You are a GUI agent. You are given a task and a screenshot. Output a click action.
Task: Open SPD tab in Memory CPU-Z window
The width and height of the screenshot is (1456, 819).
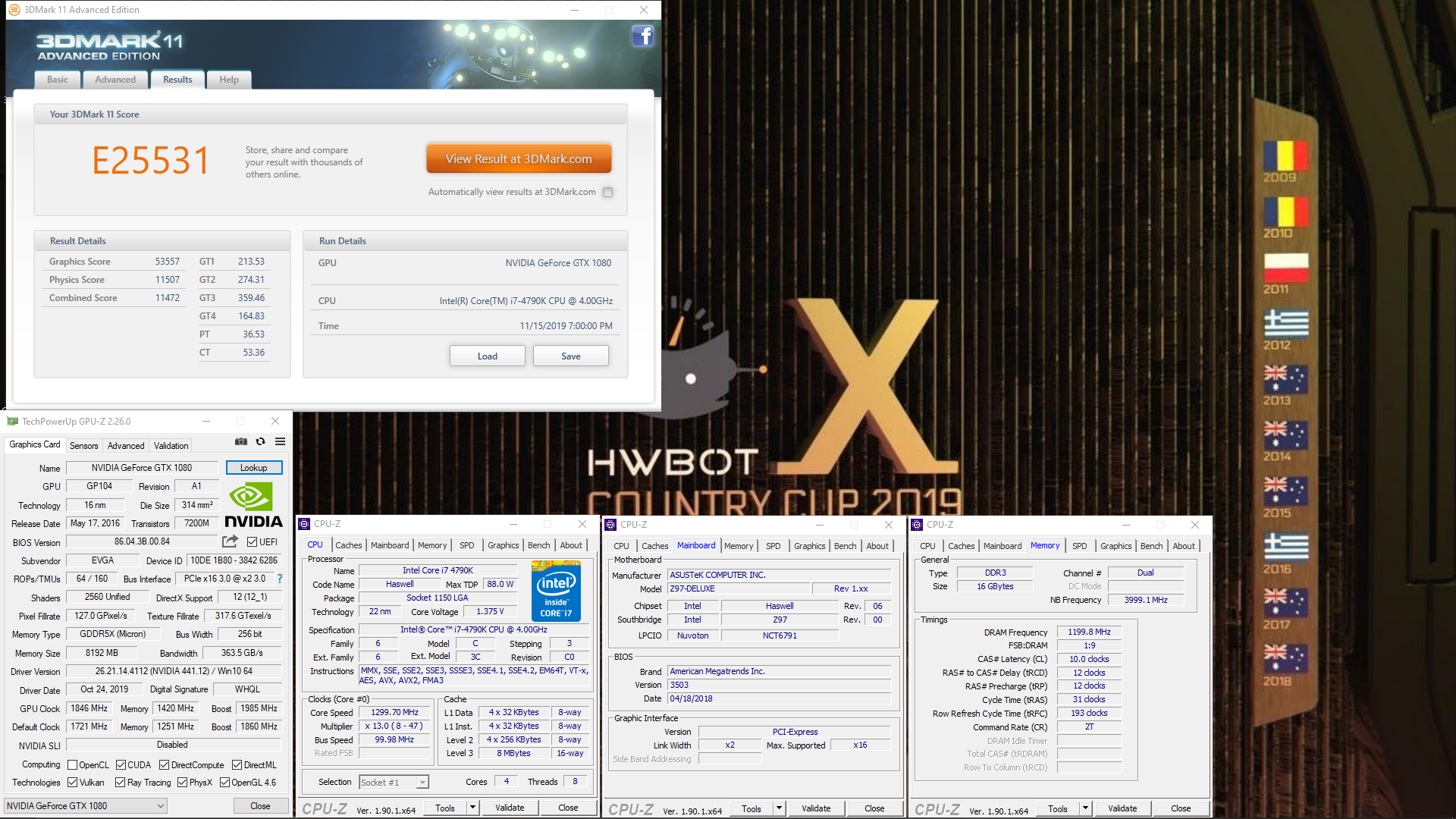[x=1080, y=546]
